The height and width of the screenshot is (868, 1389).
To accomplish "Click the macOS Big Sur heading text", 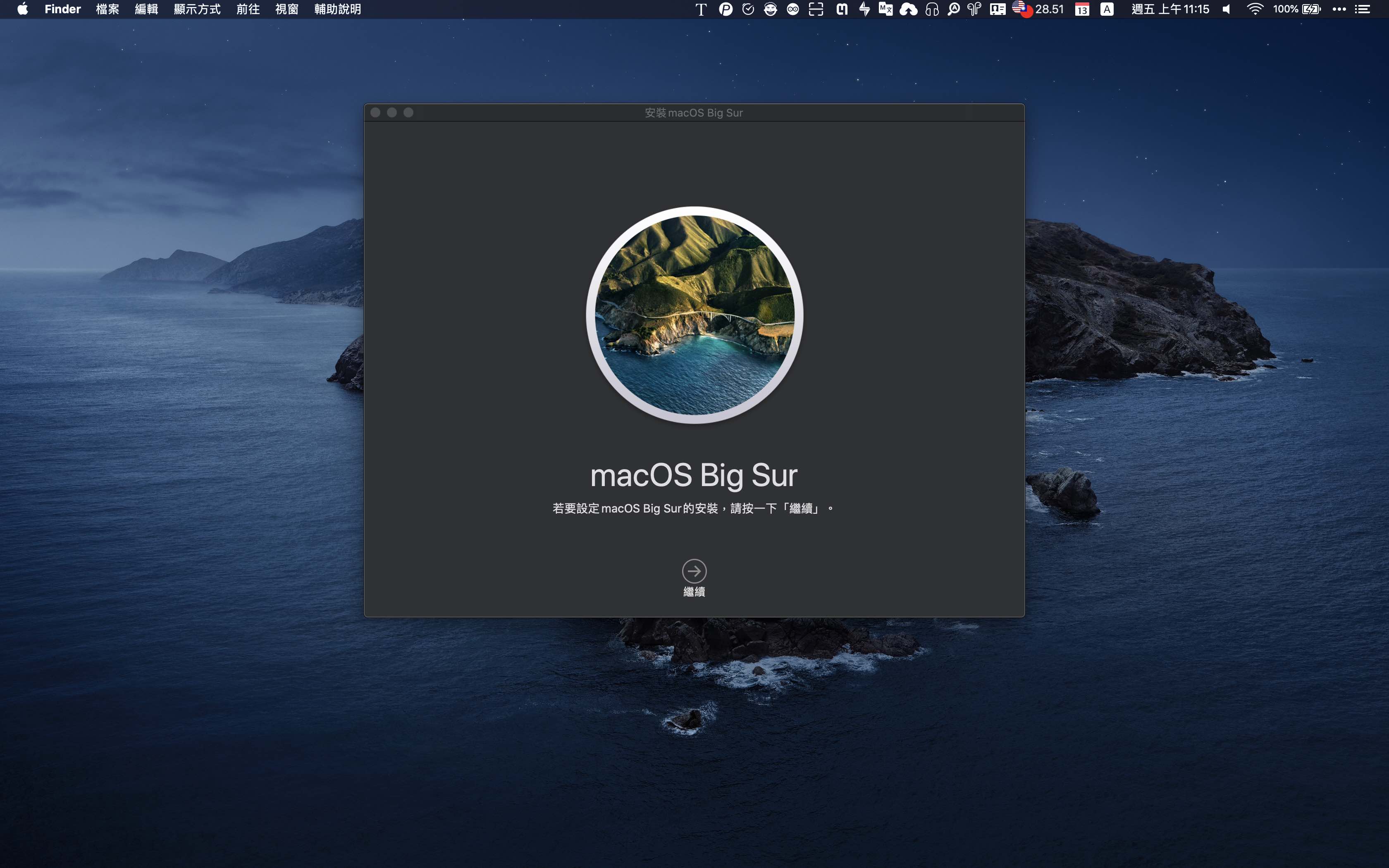I will 694,476.
